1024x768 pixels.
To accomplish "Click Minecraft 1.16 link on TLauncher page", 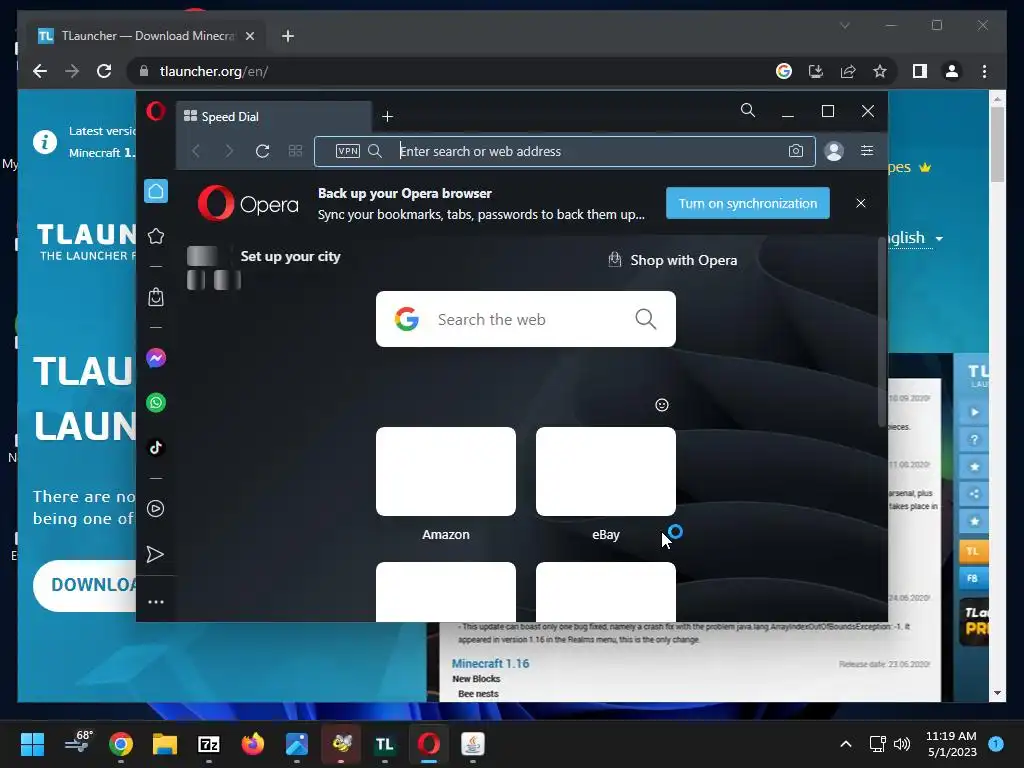I will point(490,663).
